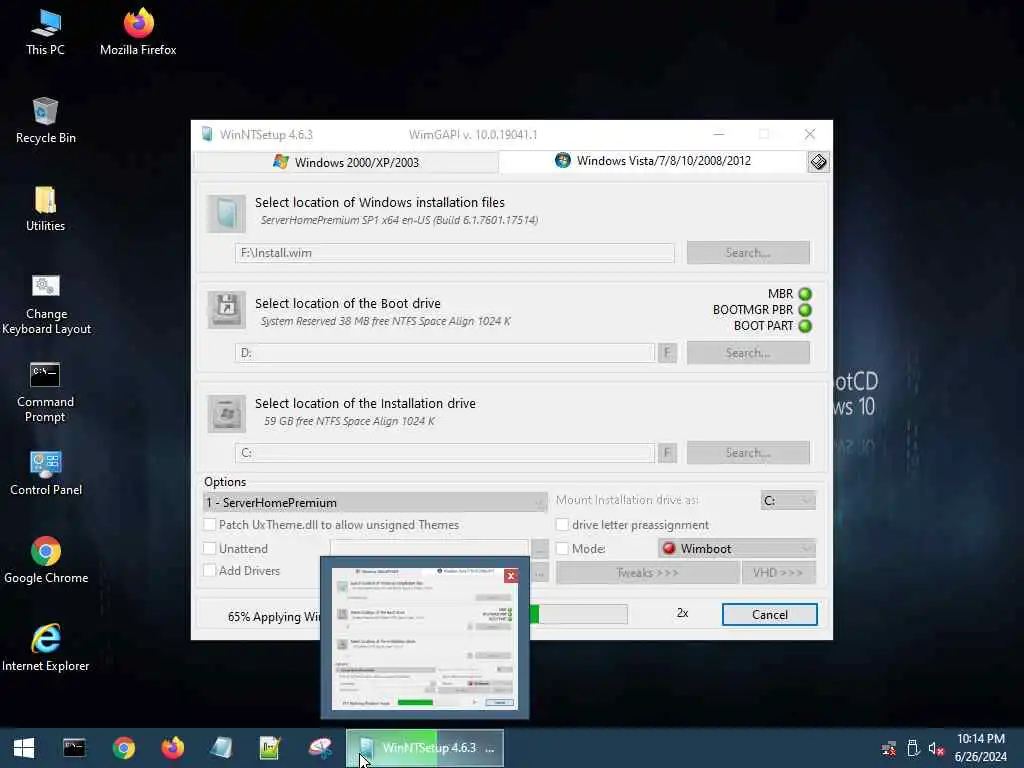This screenshot has height=768, width=1024.
Task: Click the blue notebook taskbar icon
Action: tap(221, 748)
